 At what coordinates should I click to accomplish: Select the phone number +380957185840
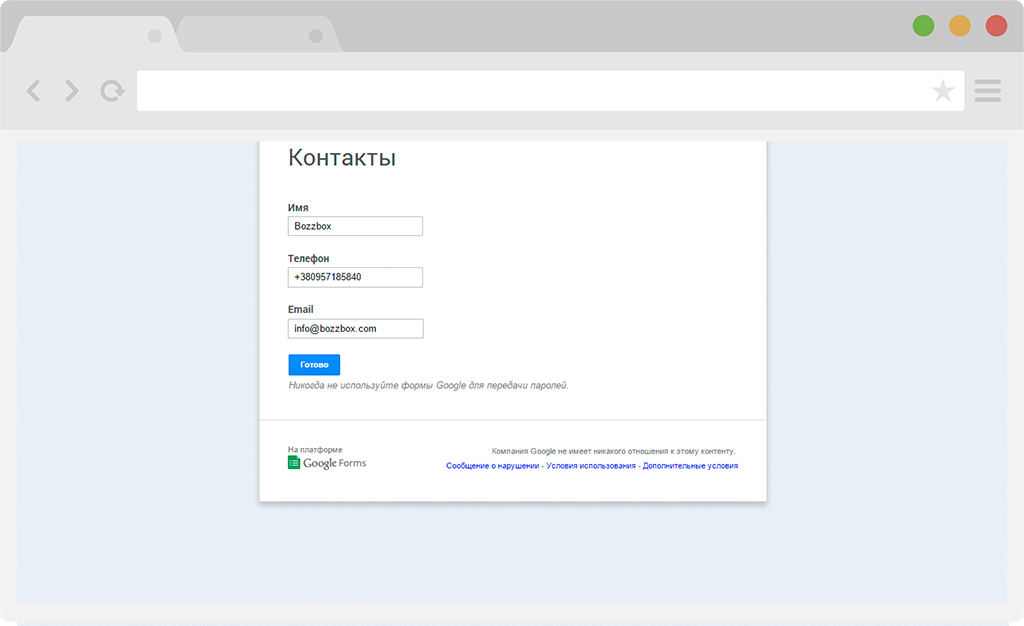coord(337,277)
